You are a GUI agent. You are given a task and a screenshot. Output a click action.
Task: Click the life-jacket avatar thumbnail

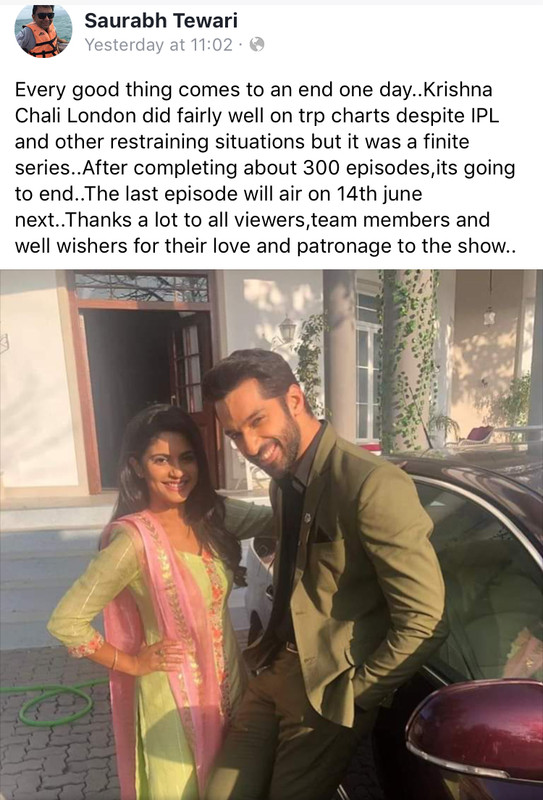pyautogui.click(x=43, y=32)
